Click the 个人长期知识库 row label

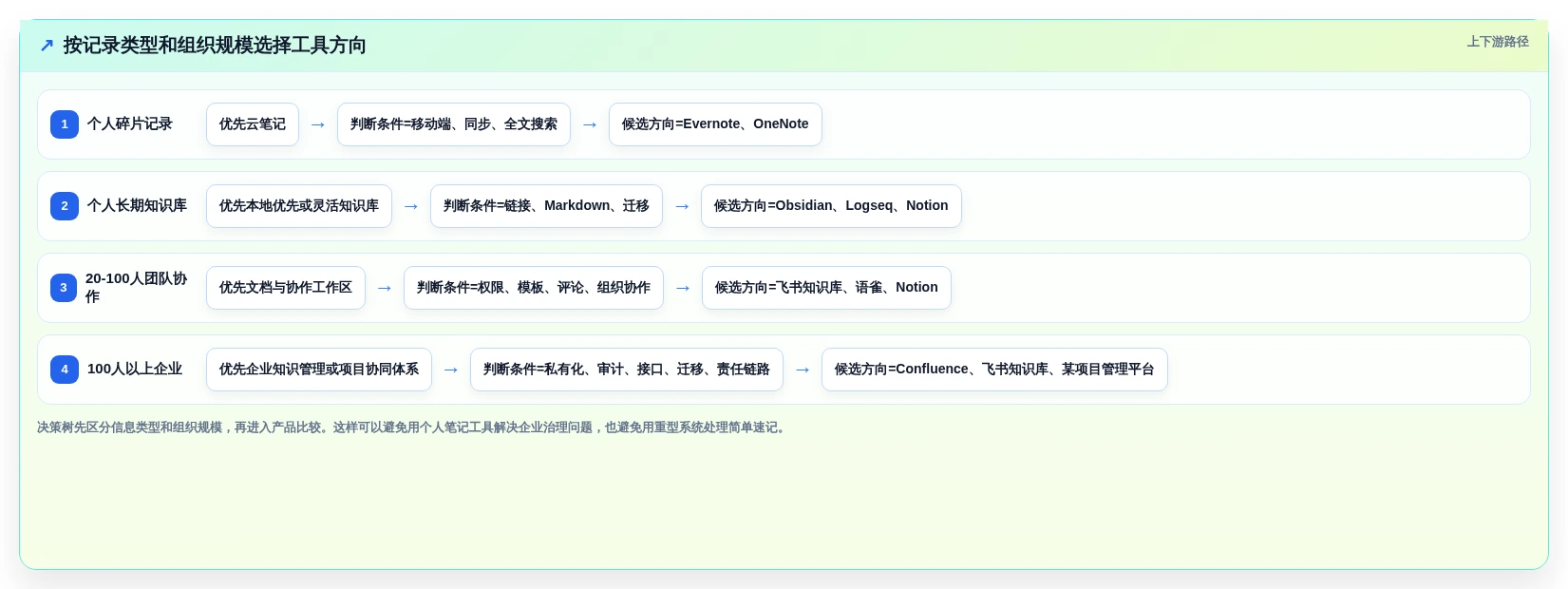pos(137,206)
